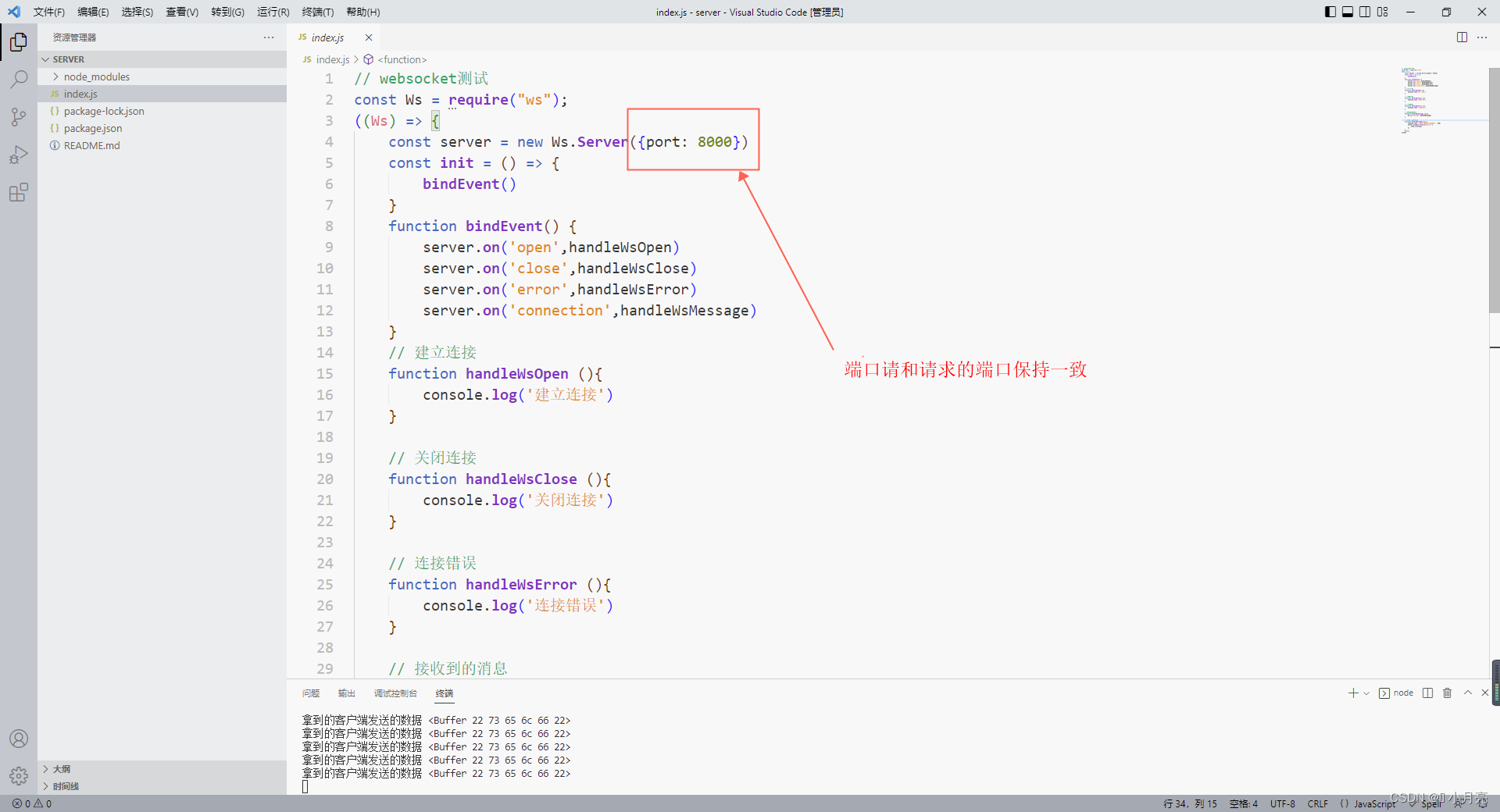Open the Accounts icon in activity bar
1500x812 pixels.
coord(19,739)
